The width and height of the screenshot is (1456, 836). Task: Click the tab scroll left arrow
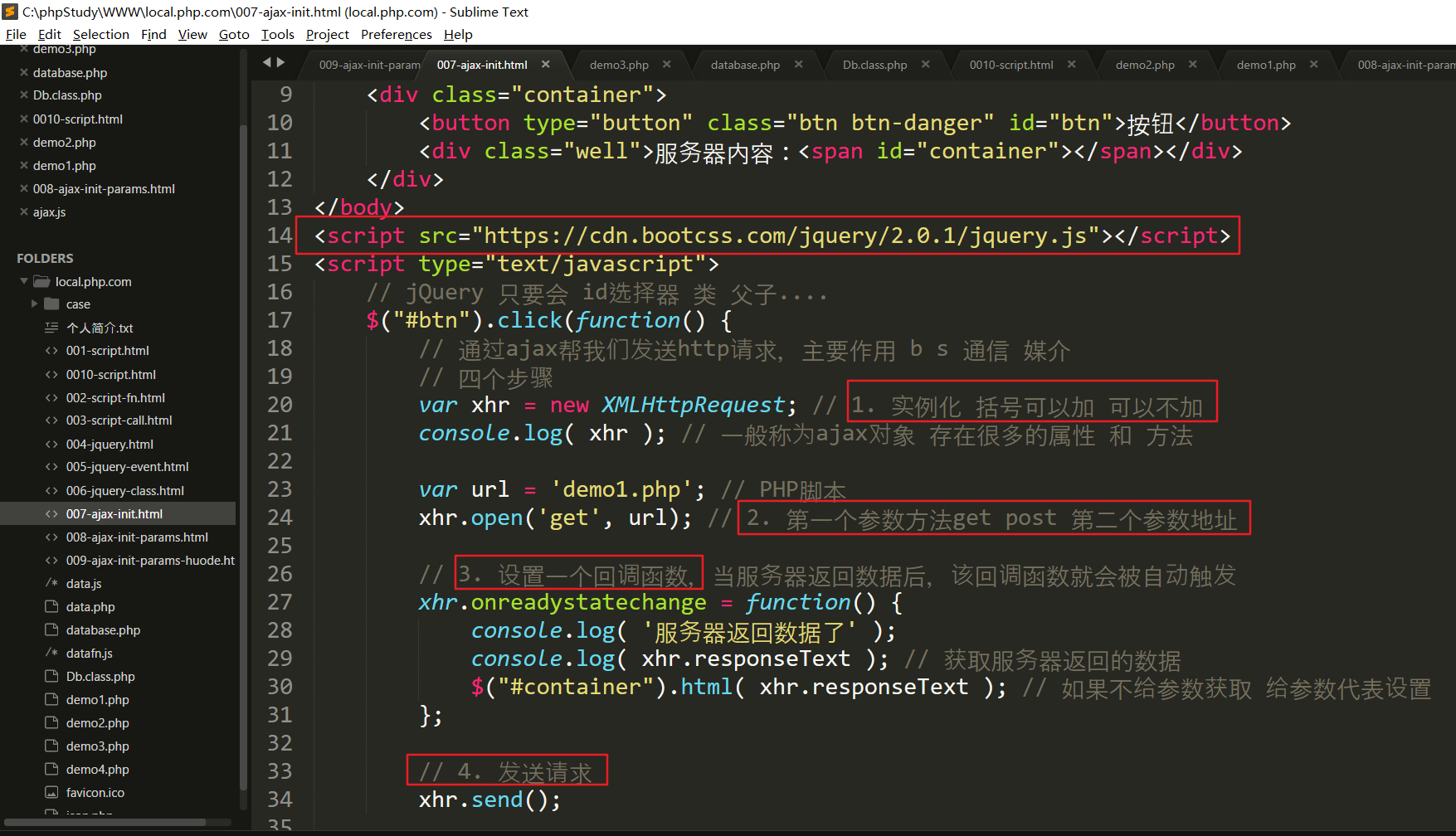(267, 62)
